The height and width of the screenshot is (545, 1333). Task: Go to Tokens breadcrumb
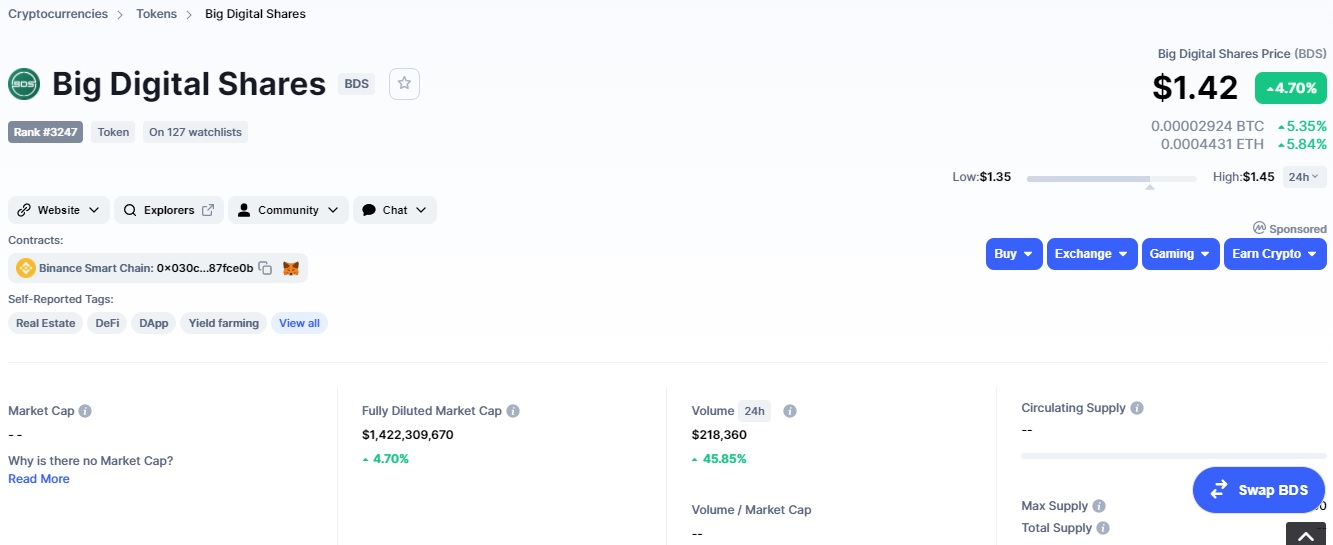coord(157,14)
